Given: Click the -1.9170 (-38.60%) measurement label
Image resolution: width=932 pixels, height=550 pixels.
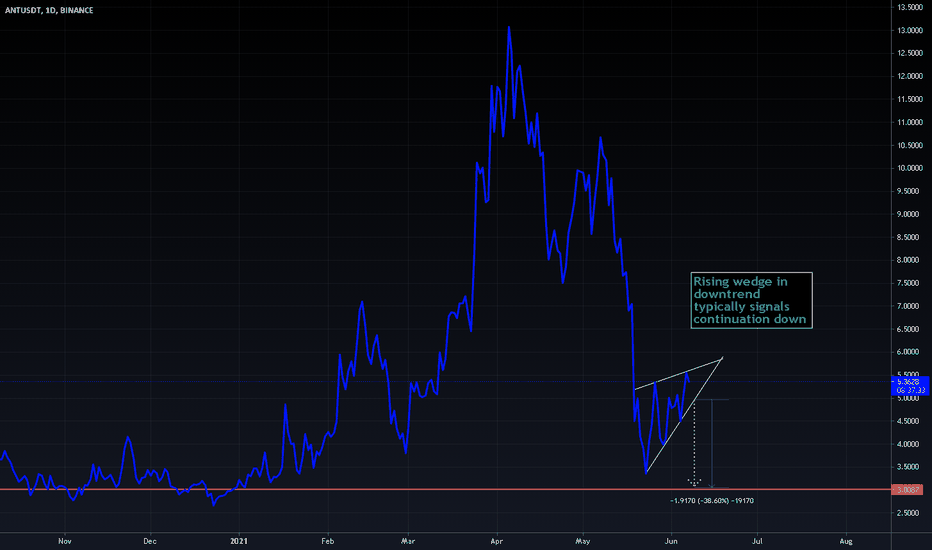Looking at the screenshot, I should pyautogui.click(x=711, y=501).
